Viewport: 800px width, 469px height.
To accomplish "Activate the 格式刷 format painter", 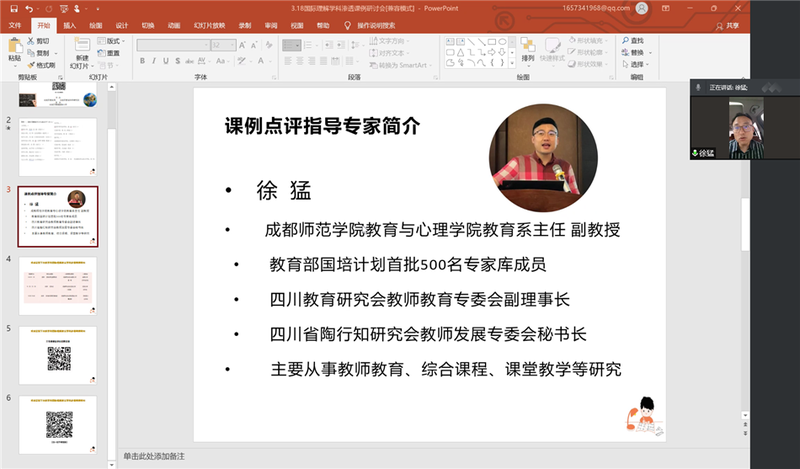I will (x=41, y=65).
